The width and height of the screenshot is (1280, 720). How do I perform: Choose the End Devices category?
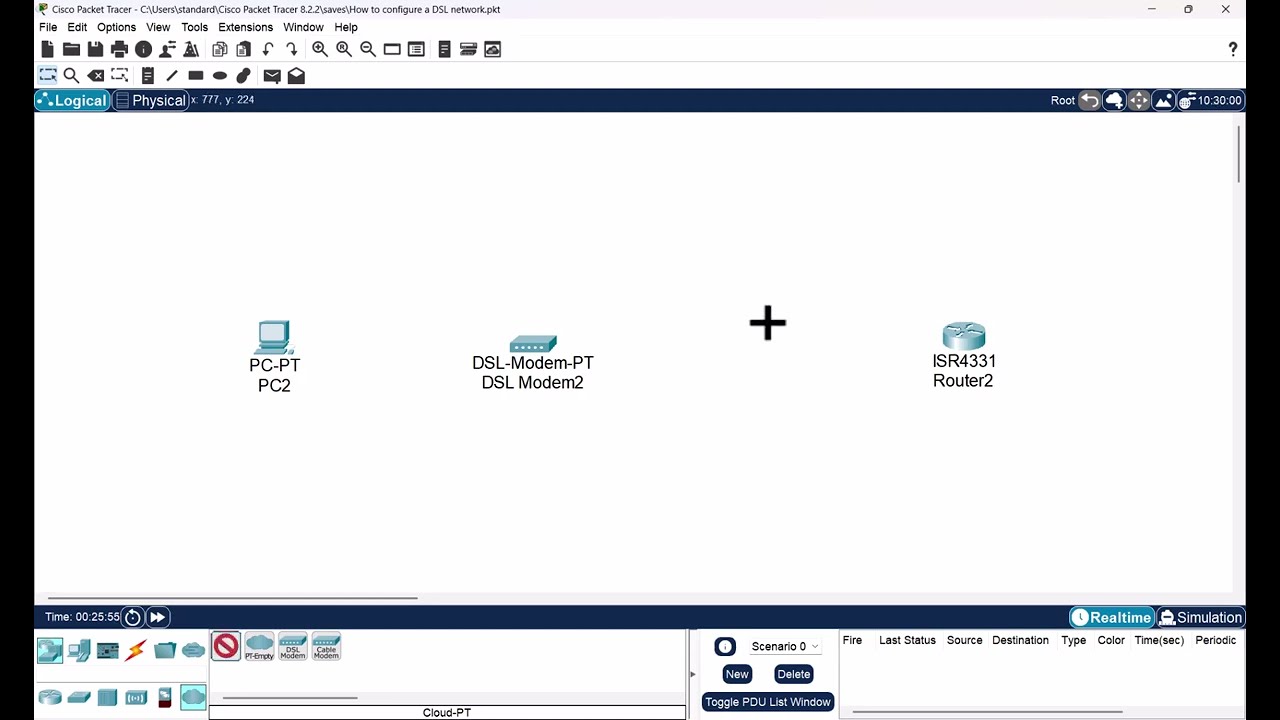tap(79, 652)
